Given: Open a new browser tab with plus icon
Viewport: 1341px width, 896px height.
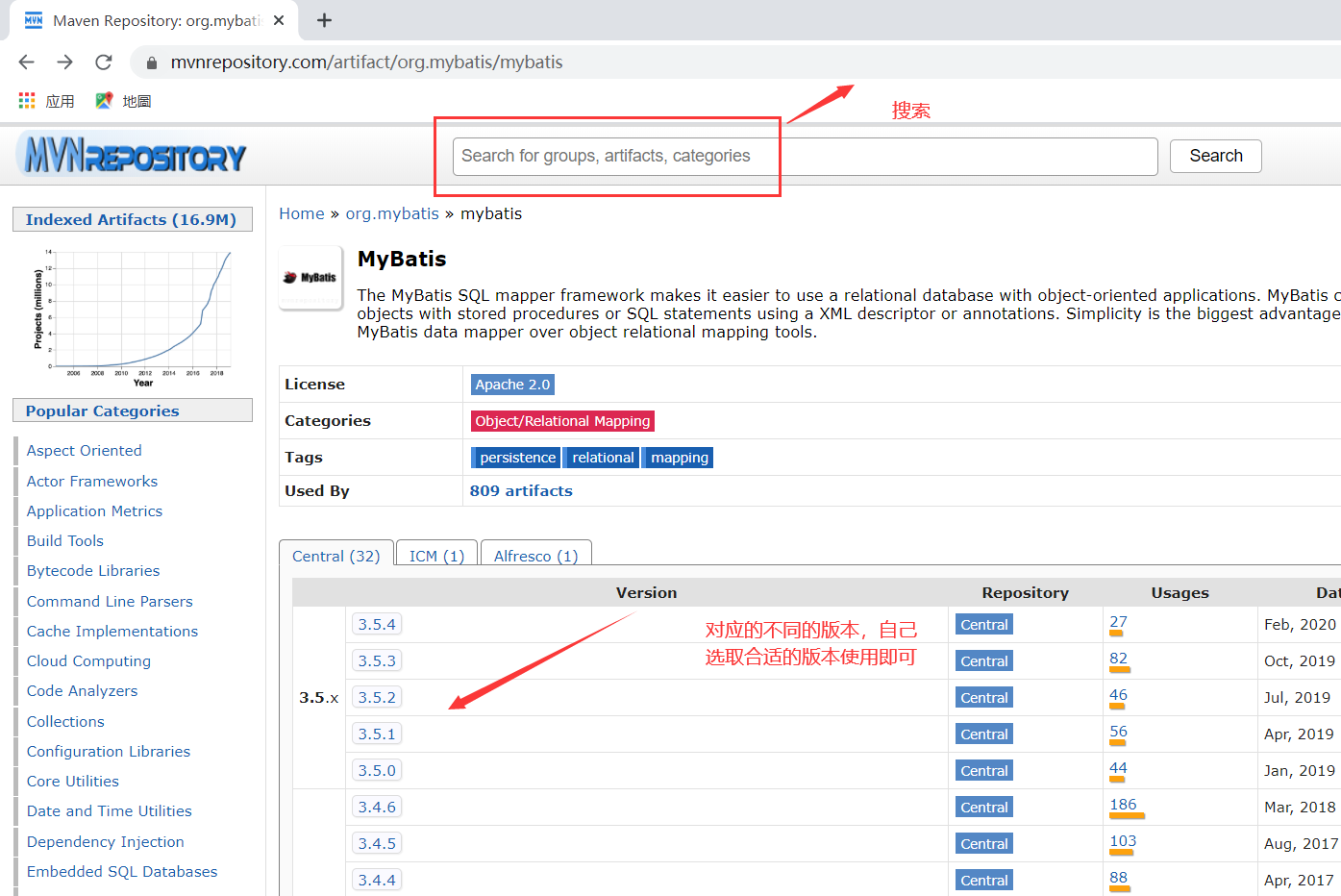Looking at the screenshot, I should coord(324,20).
